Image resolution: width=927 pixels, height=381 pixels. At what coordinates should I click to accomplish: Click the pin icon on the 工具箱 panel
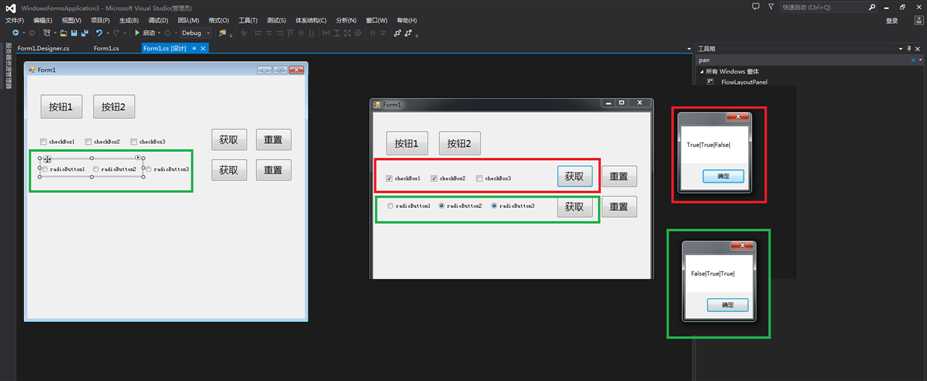[909, 49]
